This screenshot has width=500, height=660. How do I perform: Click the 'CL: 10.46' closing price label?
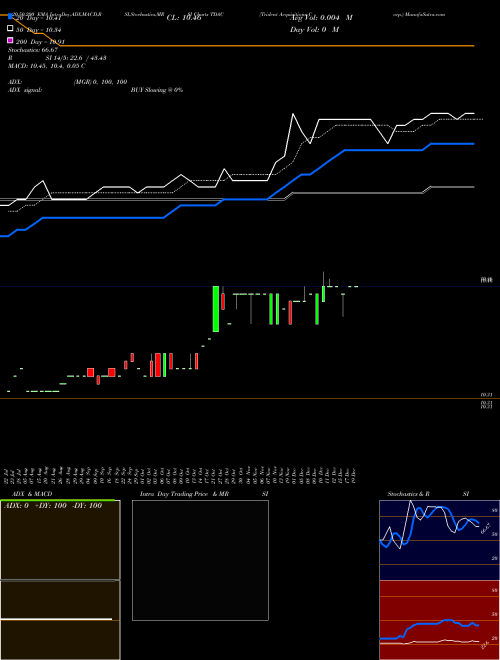click(x=184, y=18)
